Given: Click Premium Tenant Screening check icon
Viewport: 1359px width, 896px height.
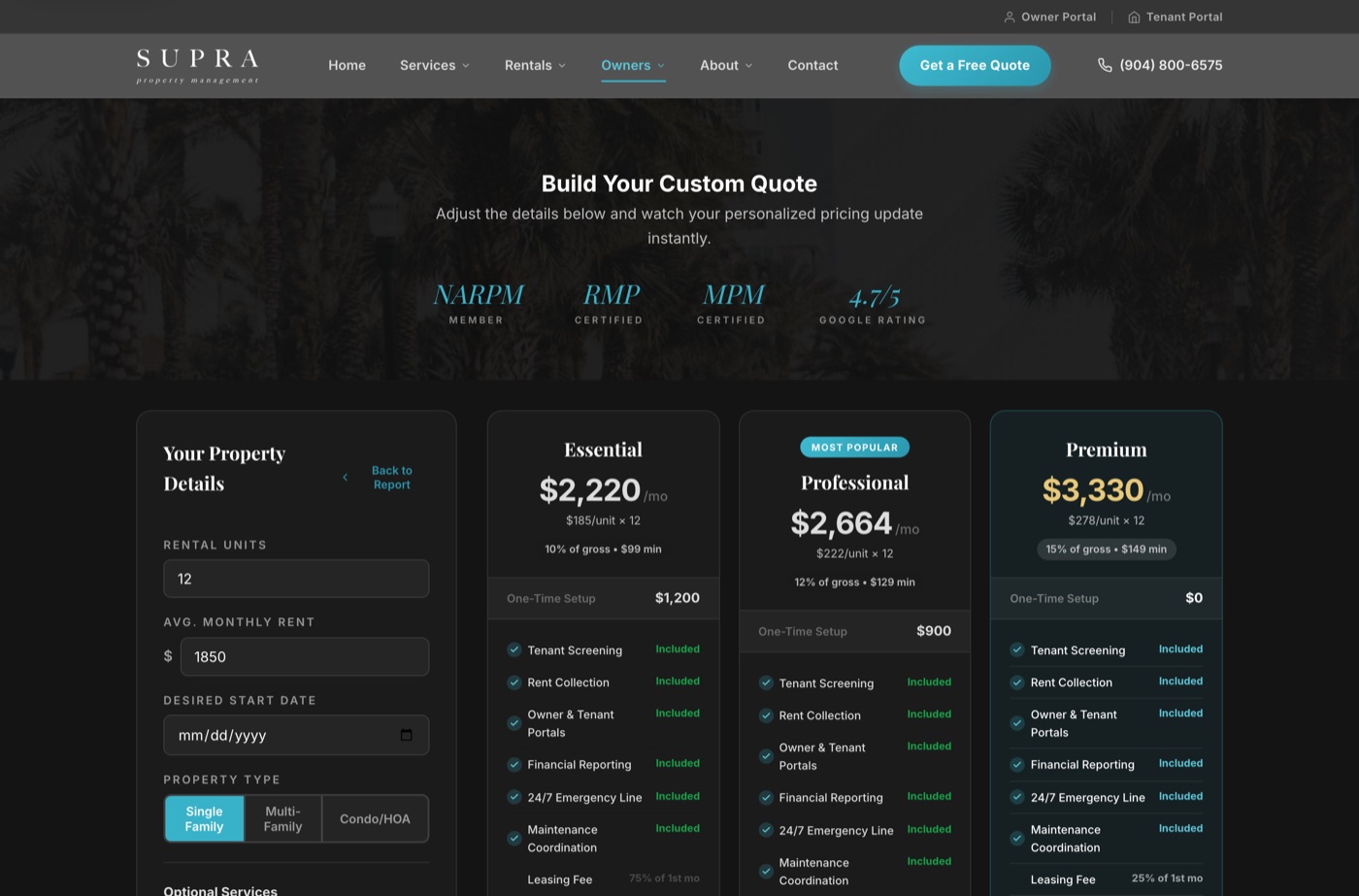Looking at the screenshot, I should (x=1017, y=649).
